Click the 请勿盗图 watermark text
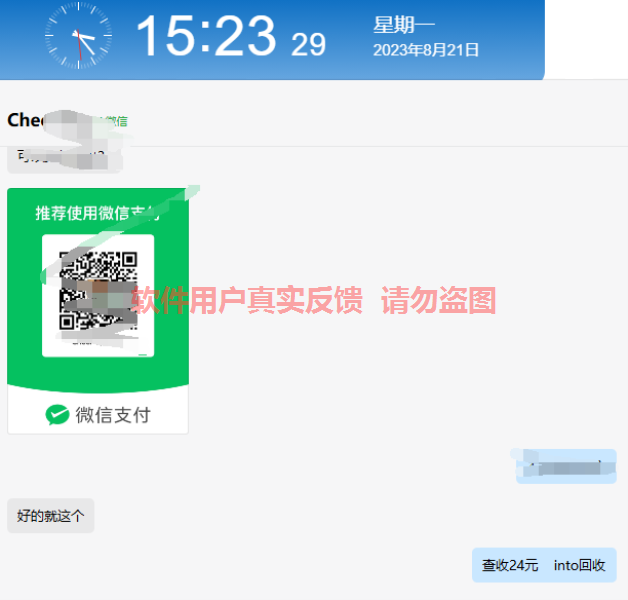 pyautogui.click(x=439, y=300)
